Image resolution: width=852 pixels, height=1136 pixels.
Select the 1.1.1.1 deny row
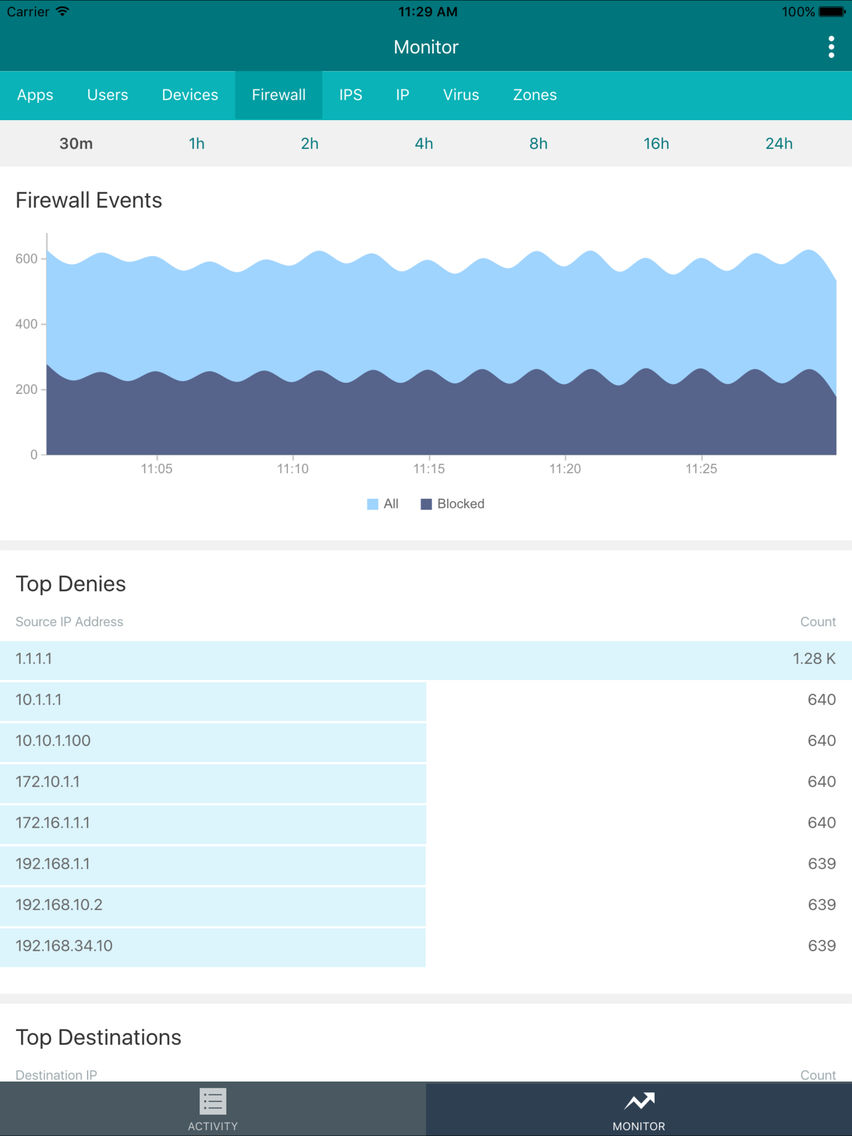pos(426,660)
